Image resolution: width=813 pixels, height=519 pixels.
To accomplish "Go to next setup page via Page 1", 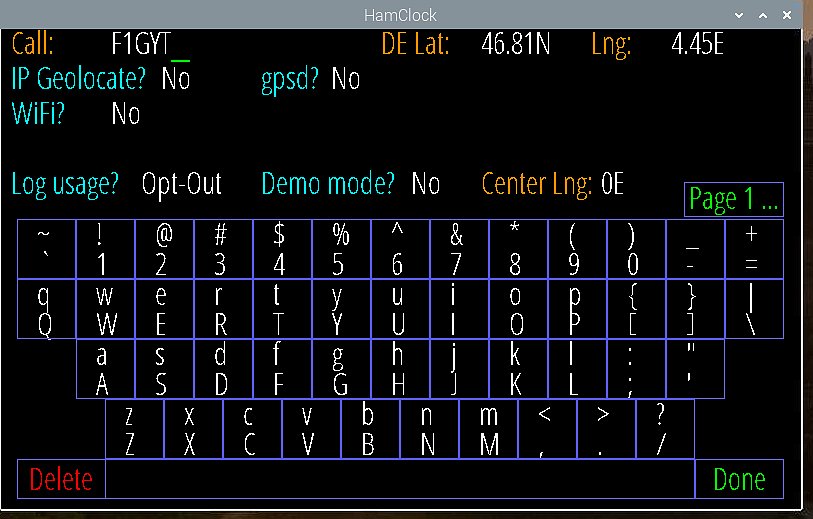I will [x=734, y=200].
